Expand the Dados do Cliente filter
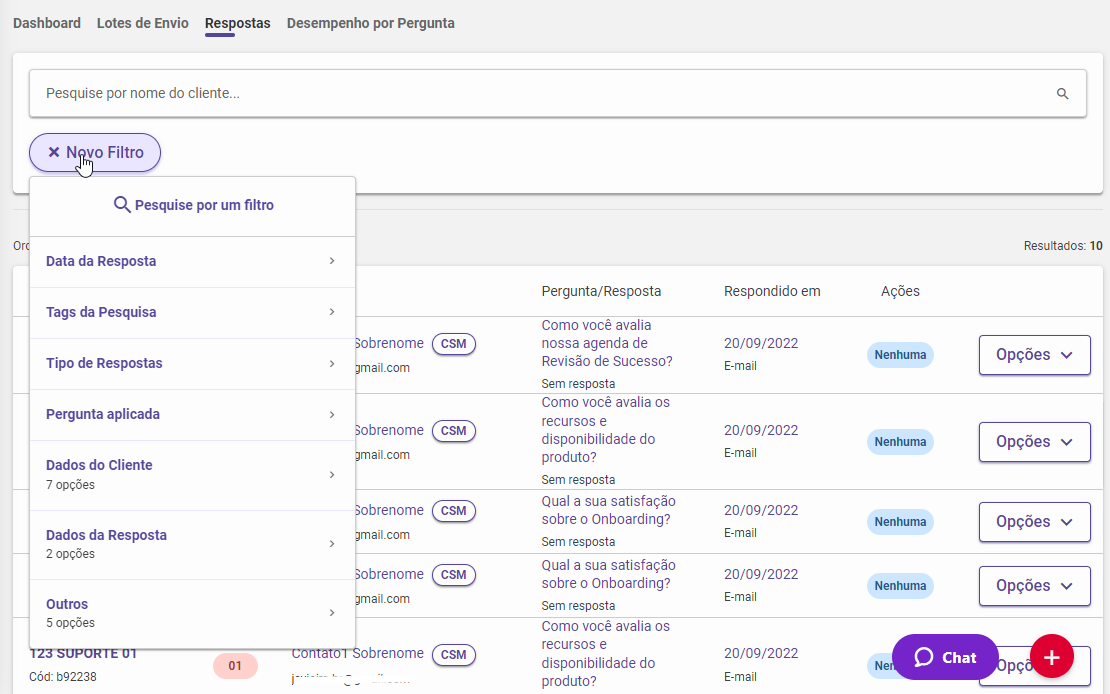1110x694 pixels. point(192,475)
